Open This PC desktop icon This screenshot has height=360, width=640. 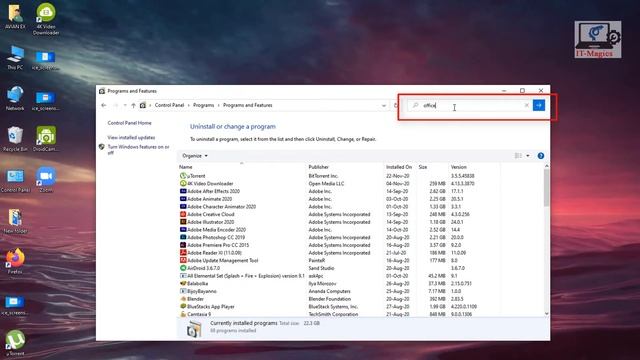pyautogui.click(x=15, y=58)
